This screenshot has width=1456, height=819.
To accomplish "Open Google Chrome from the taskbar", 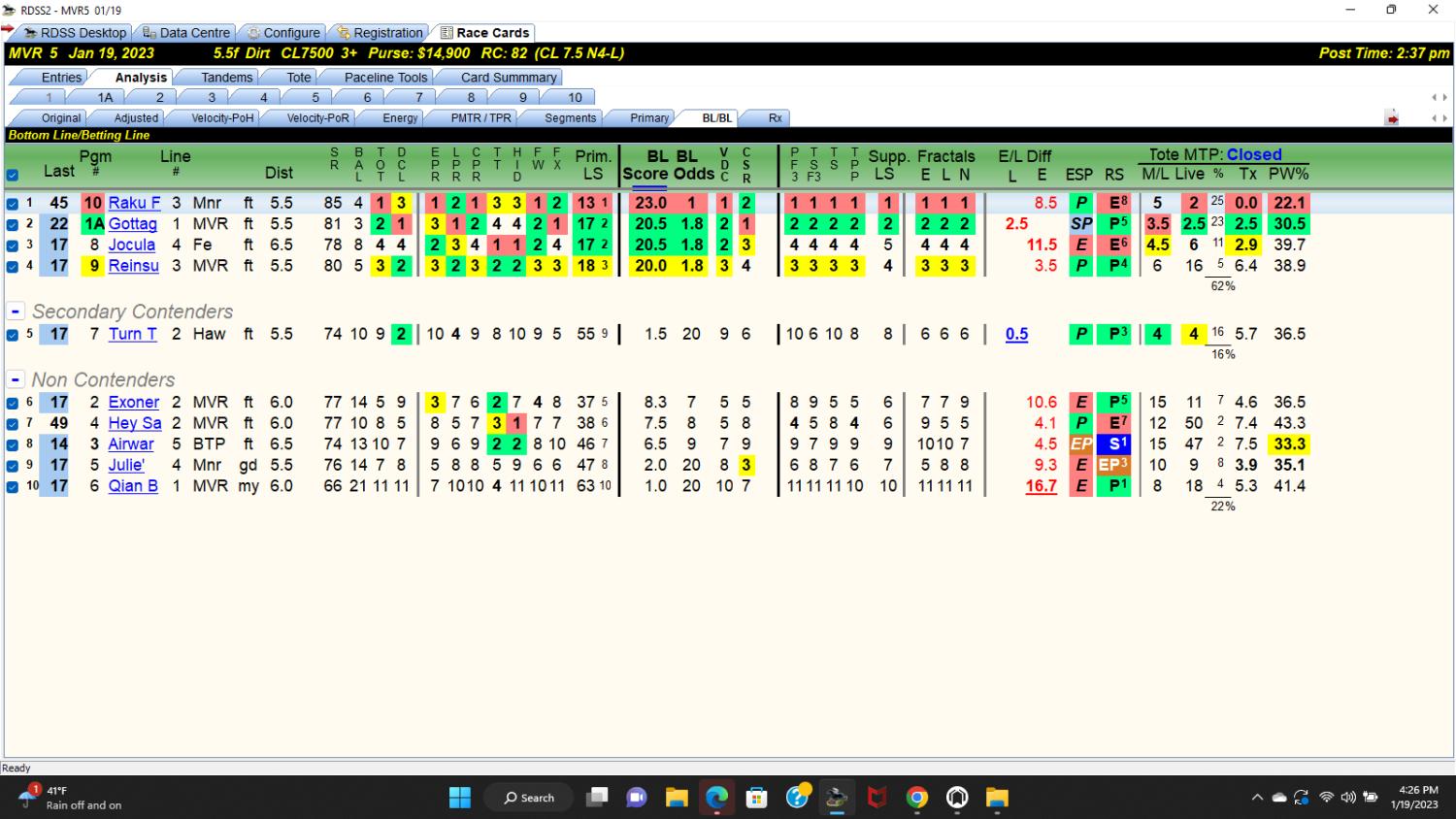I will (x=917, y=798).
